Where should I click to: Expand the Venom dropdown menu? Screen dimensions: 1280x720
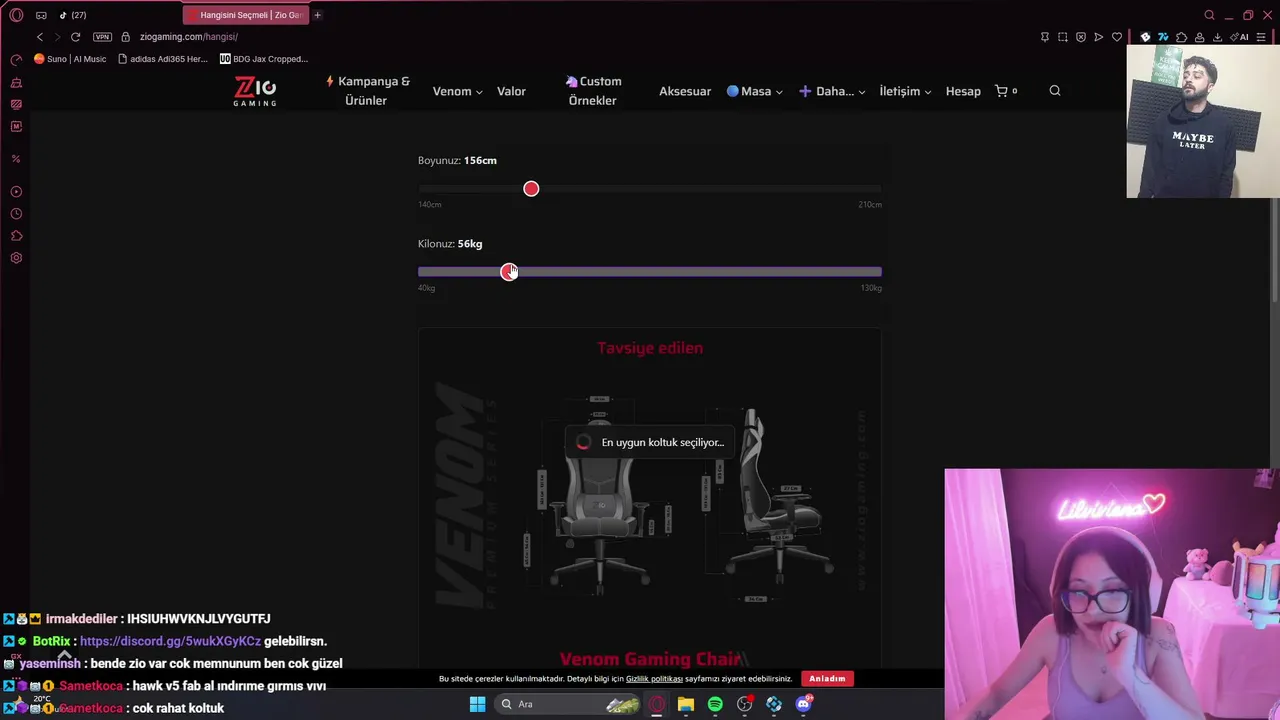tap(457, 91)
